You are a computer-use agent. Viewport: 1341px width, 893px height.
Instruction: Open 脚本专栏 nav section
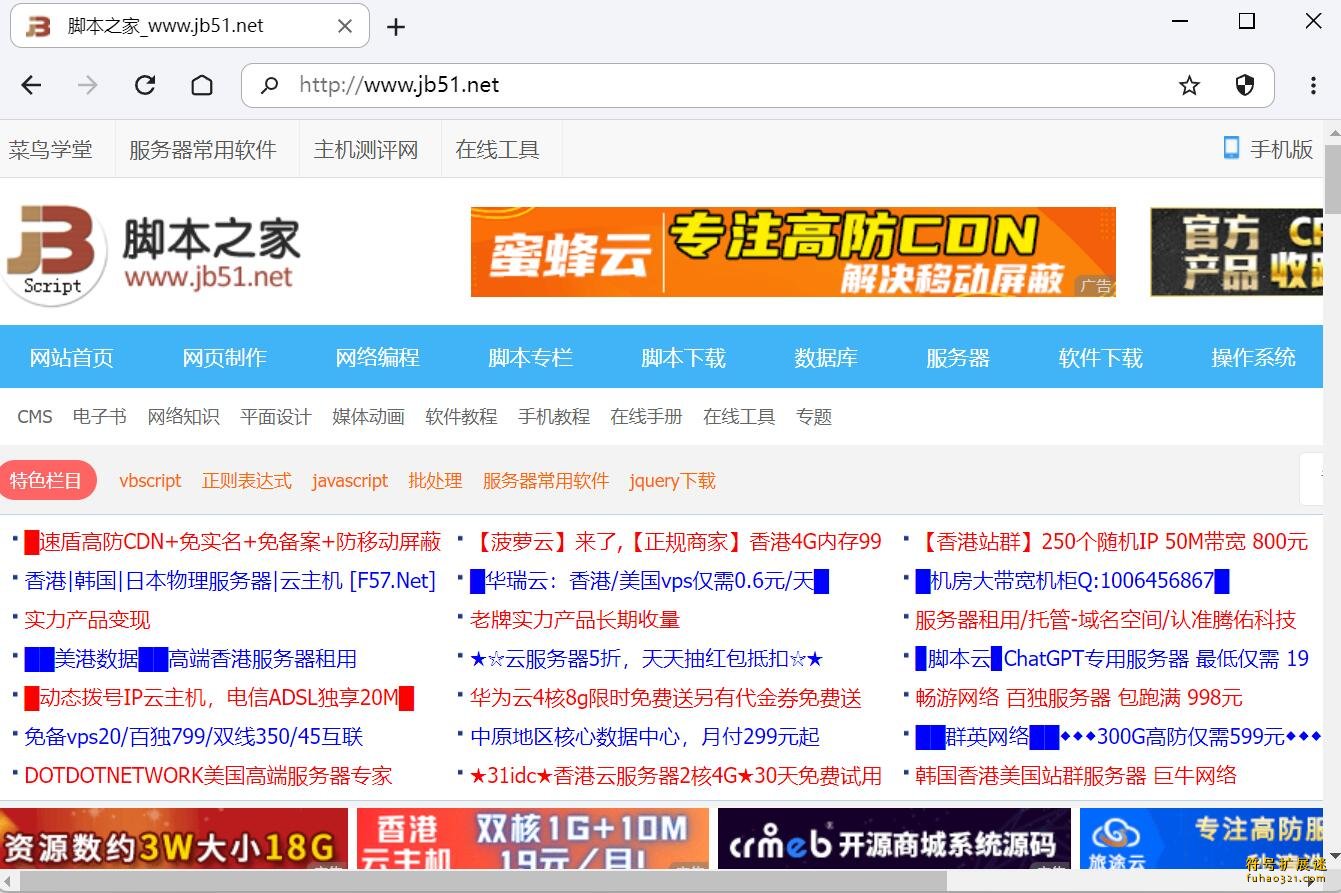tap(530, 357)
